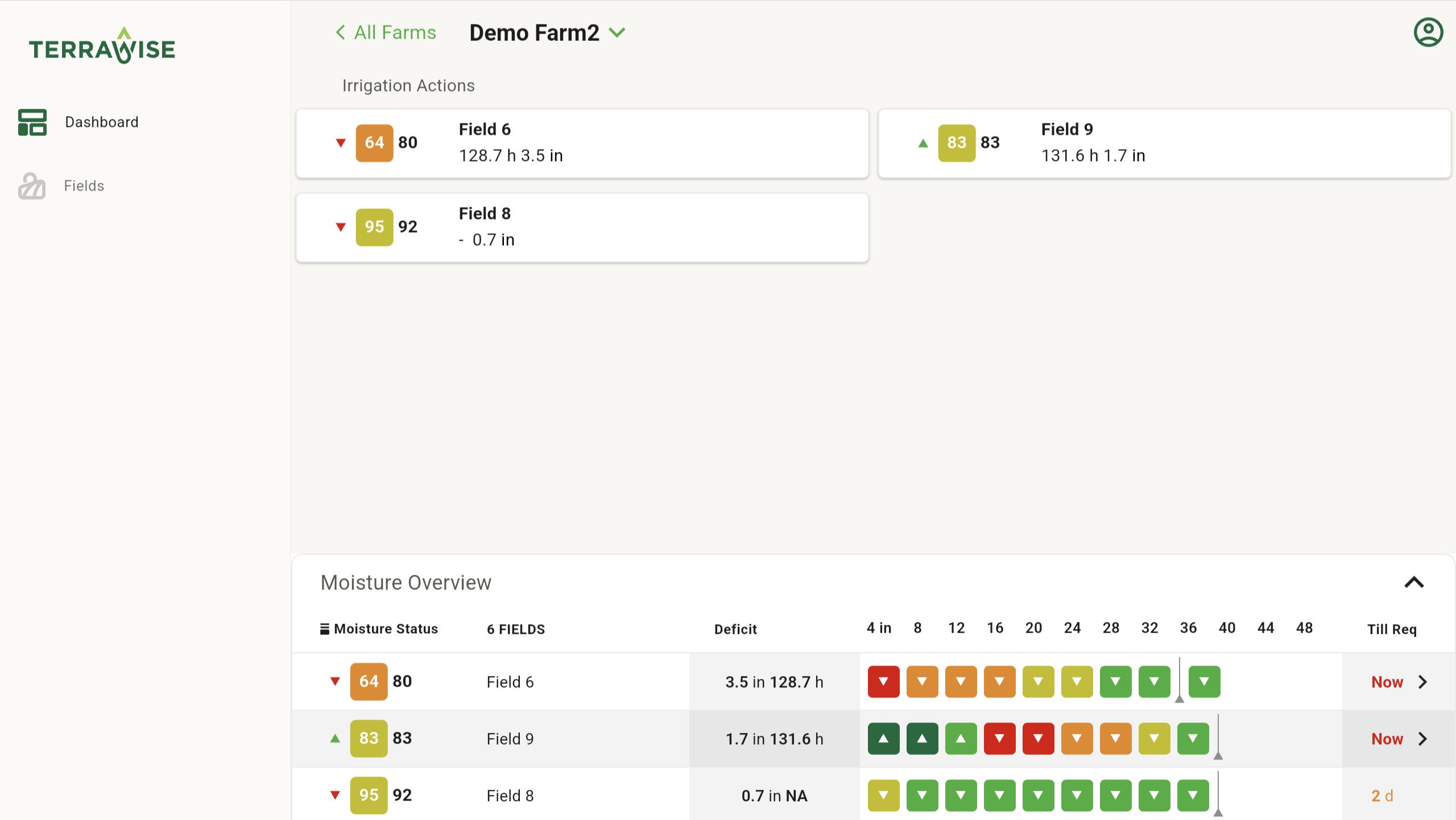
Task: Click the Irrigation Actions heading
Action: (408, 85)
